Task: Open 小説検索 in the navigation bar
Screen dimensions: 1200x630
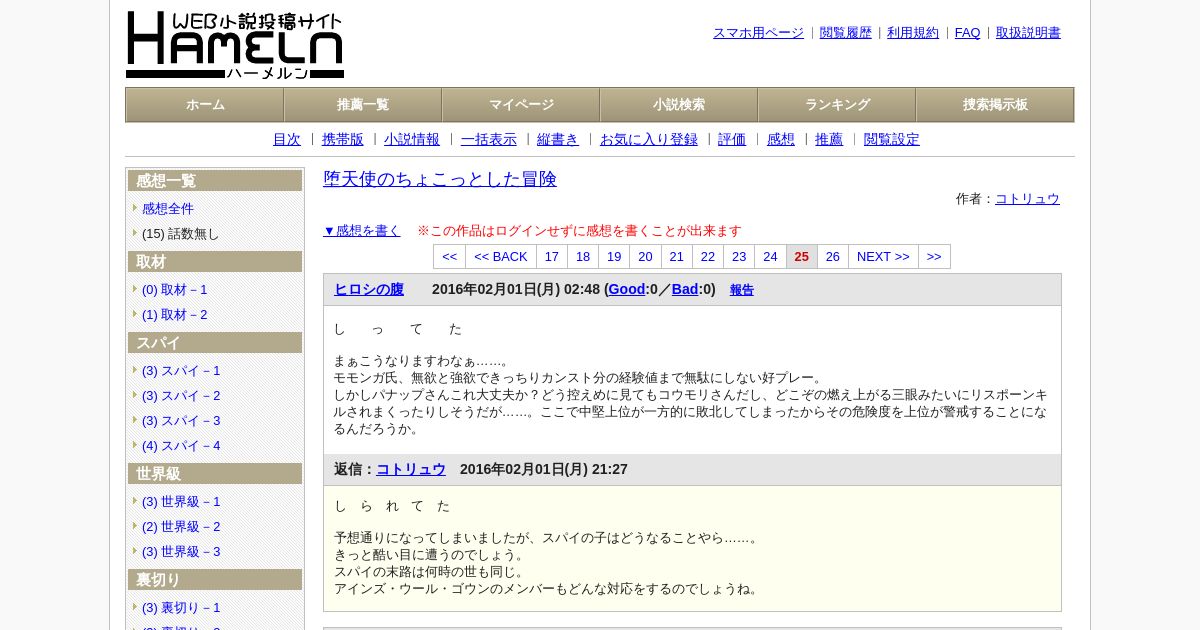Action: point(679,105)
